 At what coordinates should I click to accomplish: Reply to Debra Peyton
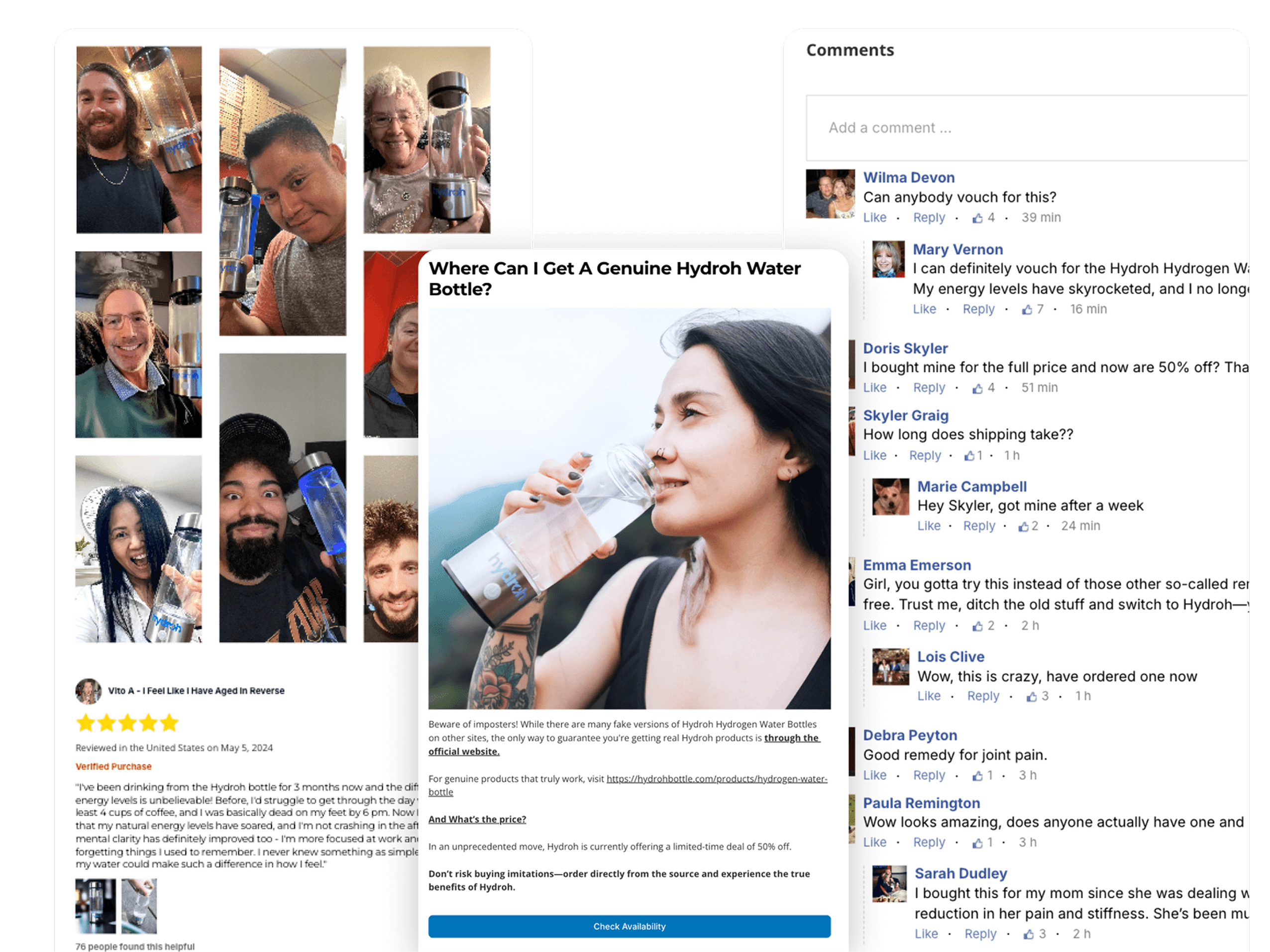929,775
